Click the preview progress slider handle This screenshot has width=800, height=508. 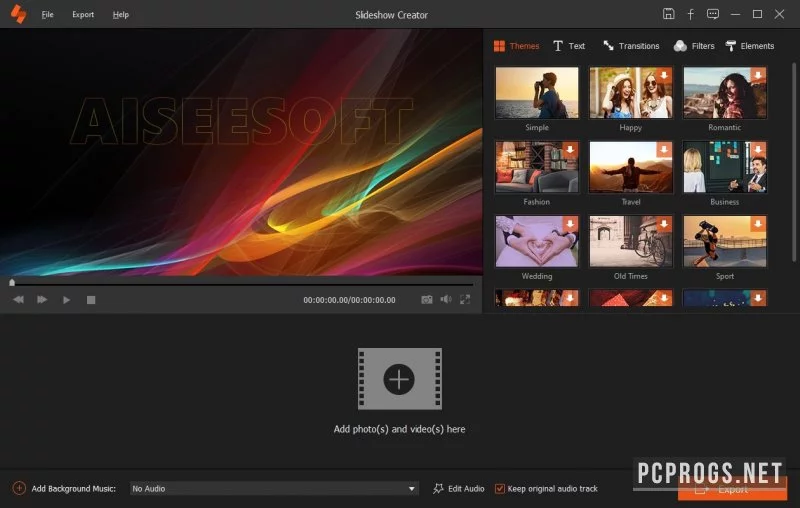[x=12, y=282]
